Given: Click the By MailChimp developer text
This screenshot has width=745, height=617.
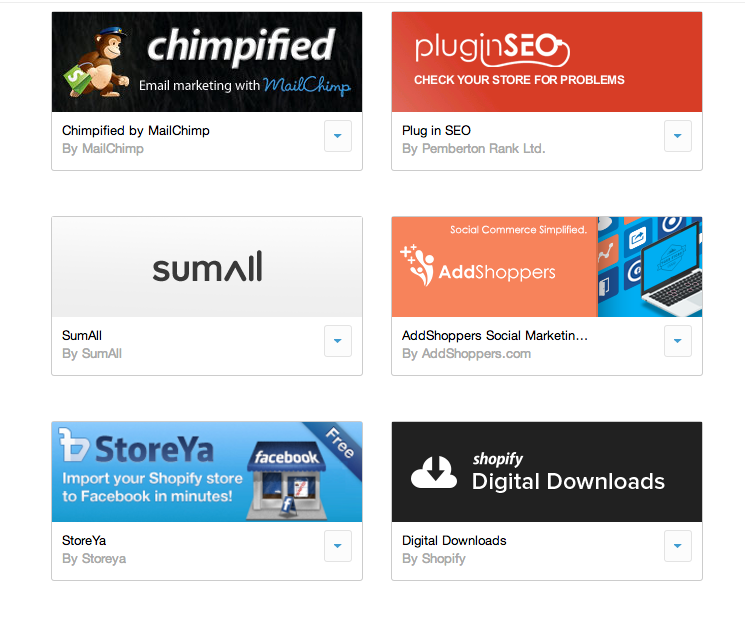Looking at the screenshot, I should point(103,149).
